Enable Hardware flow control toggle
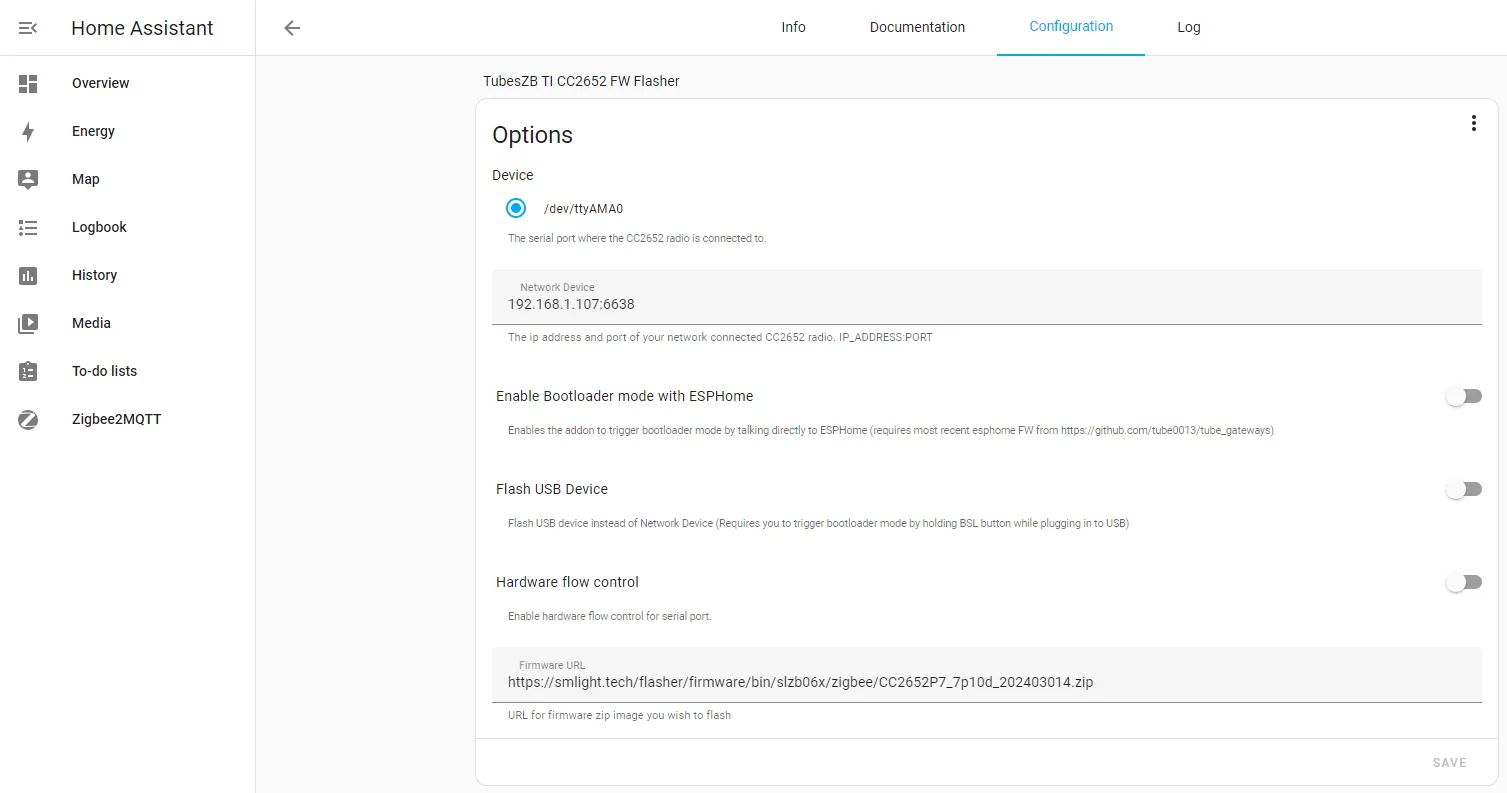 click(x=1463, y=583)
